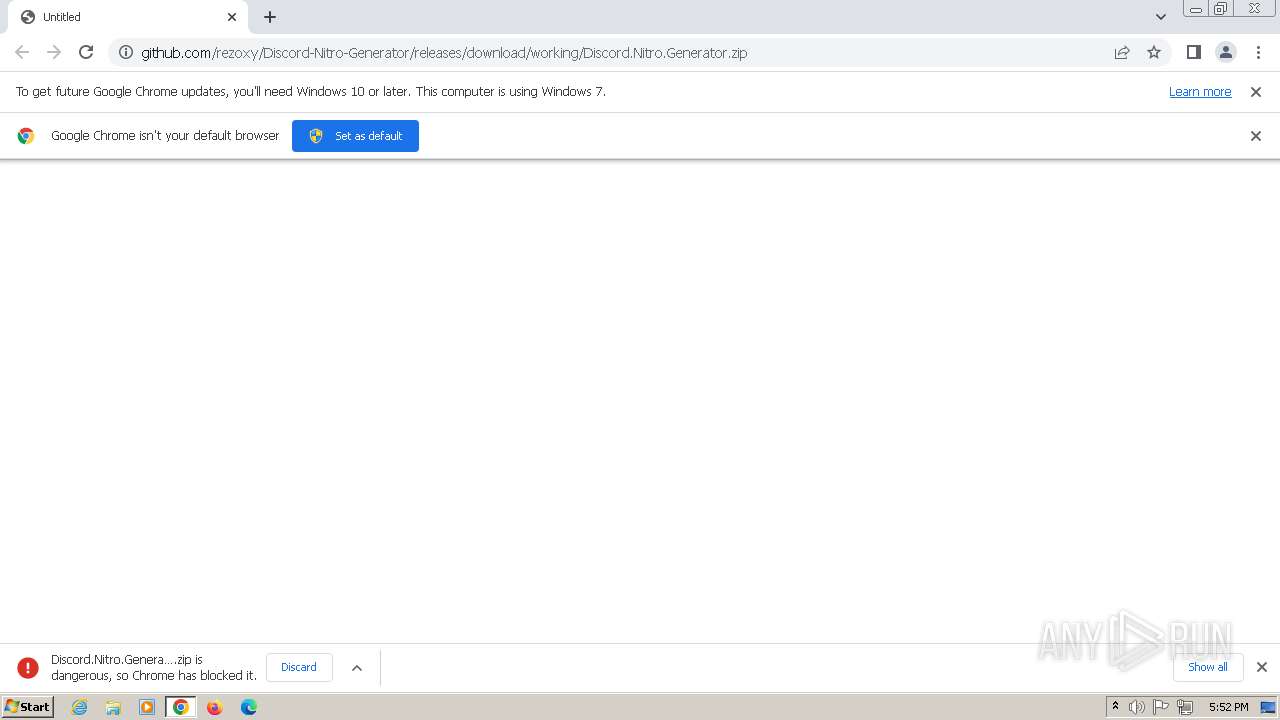View site information icon in address bar
Image resolution: width=1280 pixels, height=720 pixels.
(x=126, y=52)
